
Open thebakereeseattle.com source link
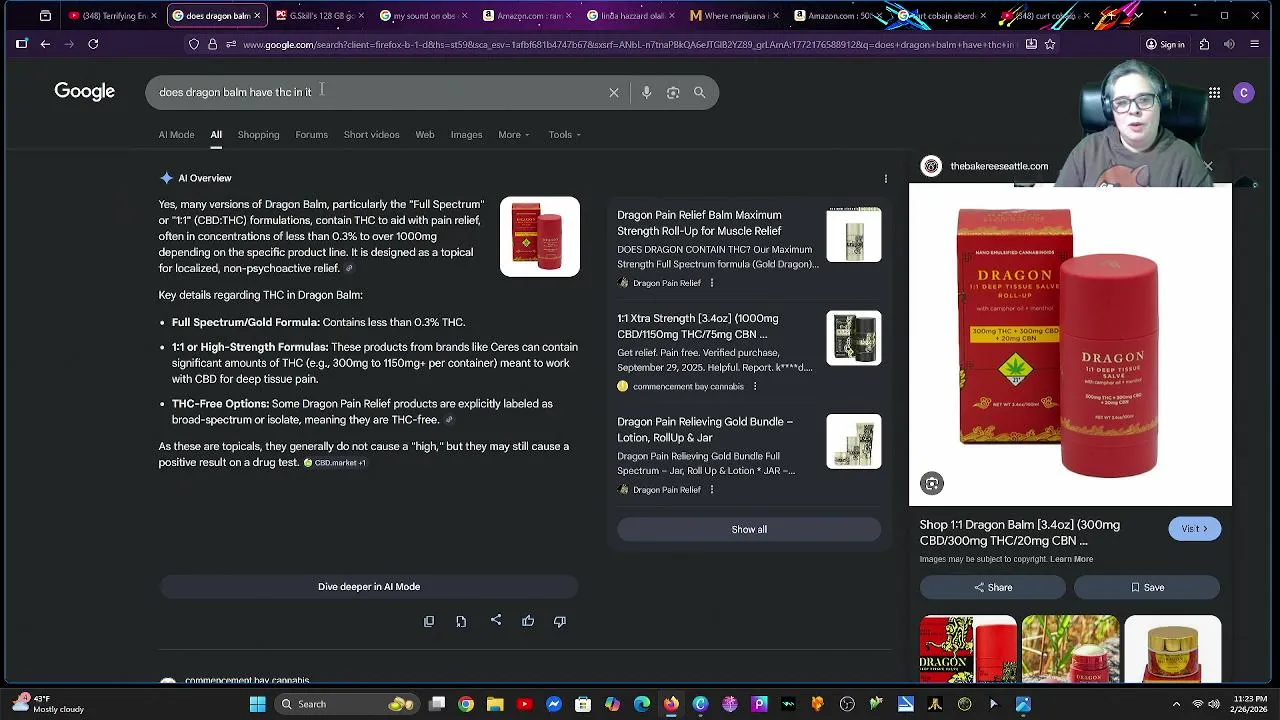coord(999,166)
